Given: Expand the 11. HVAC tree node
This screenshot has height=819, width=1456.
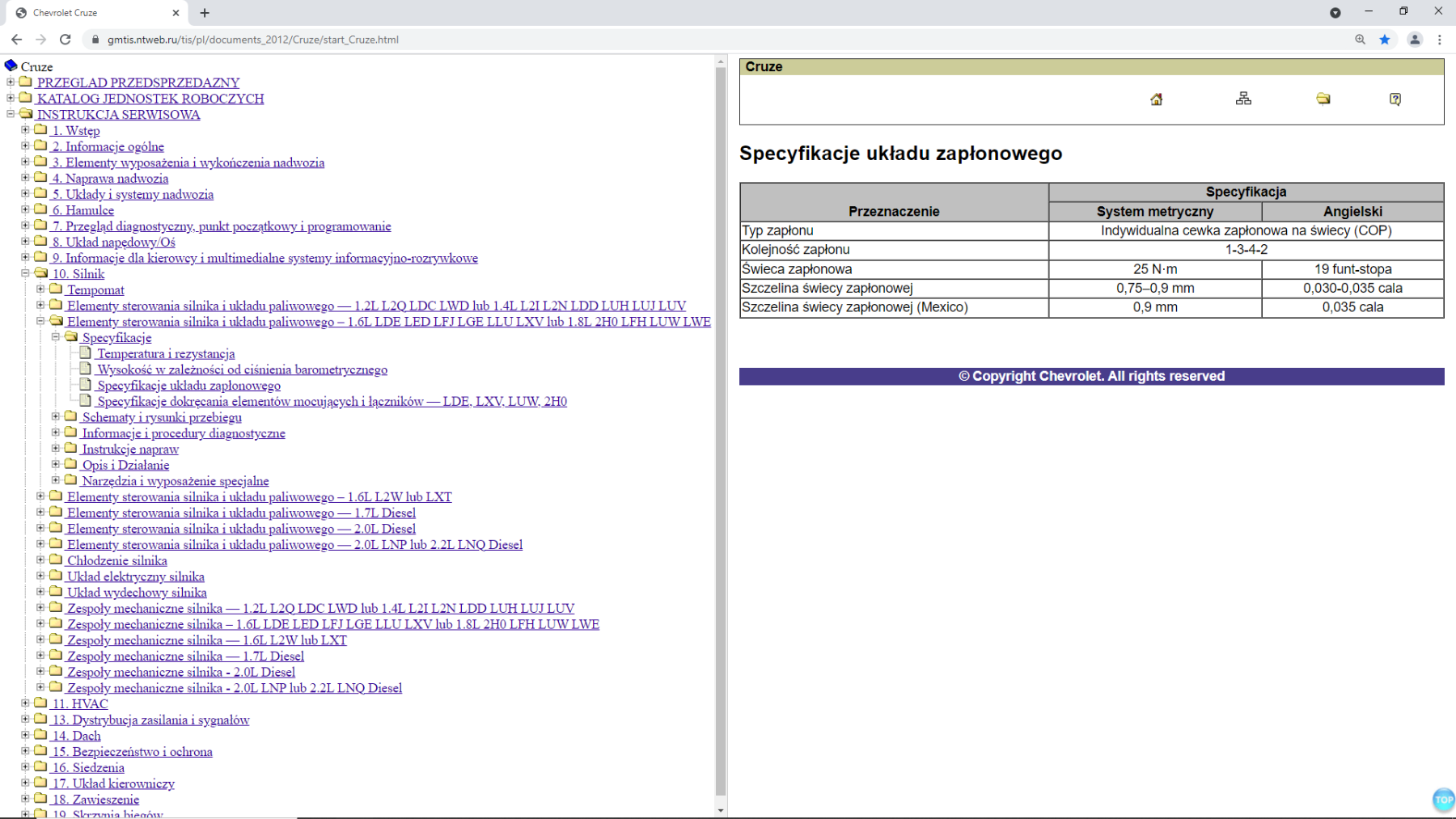Looking at the screenshot, I should pyautogui.click(x=25, y=703).
